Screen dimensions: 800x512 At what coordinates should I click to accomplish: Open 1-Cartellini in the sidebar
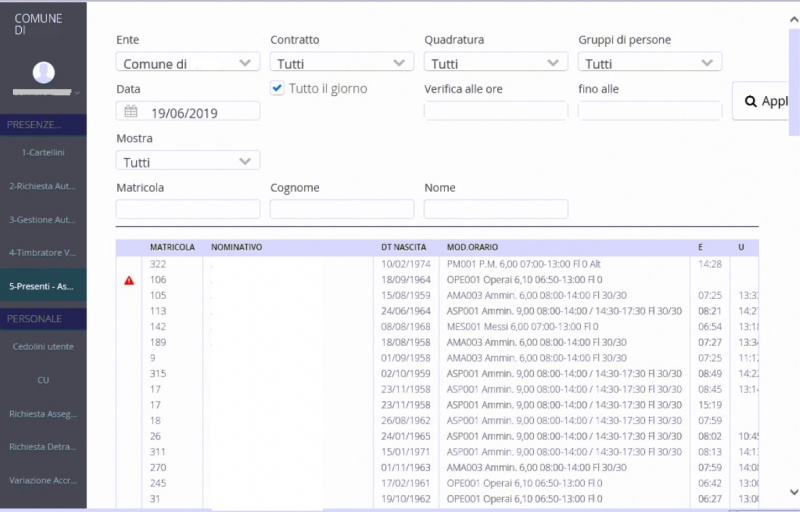(43, 153)
